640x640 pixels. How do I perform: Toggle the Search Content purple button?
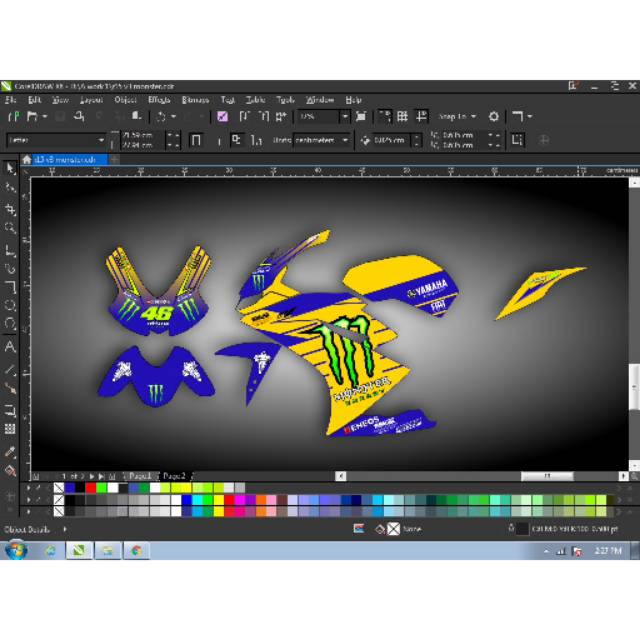[x=222, y=117]
